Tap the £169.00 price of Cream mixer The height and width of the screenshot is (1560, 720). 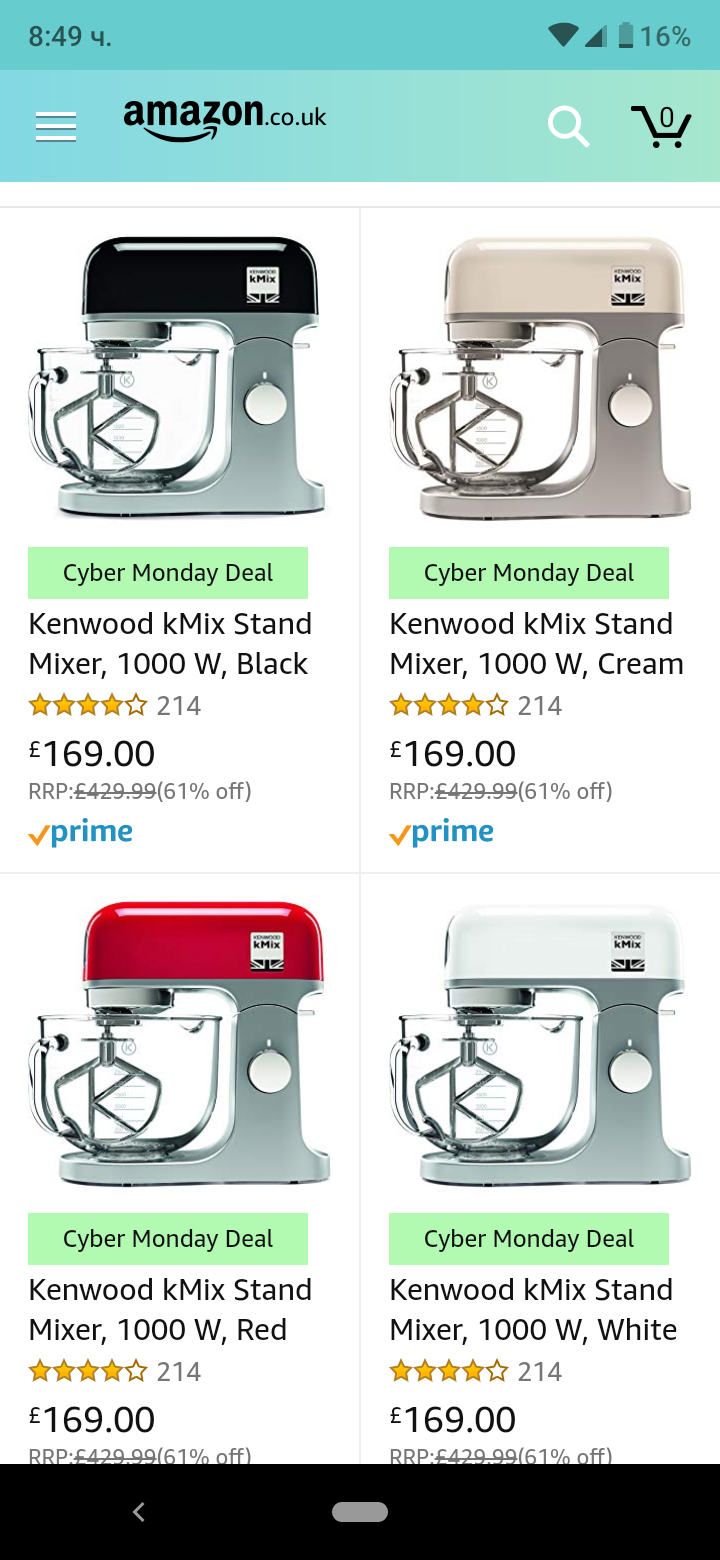point(453,754)
